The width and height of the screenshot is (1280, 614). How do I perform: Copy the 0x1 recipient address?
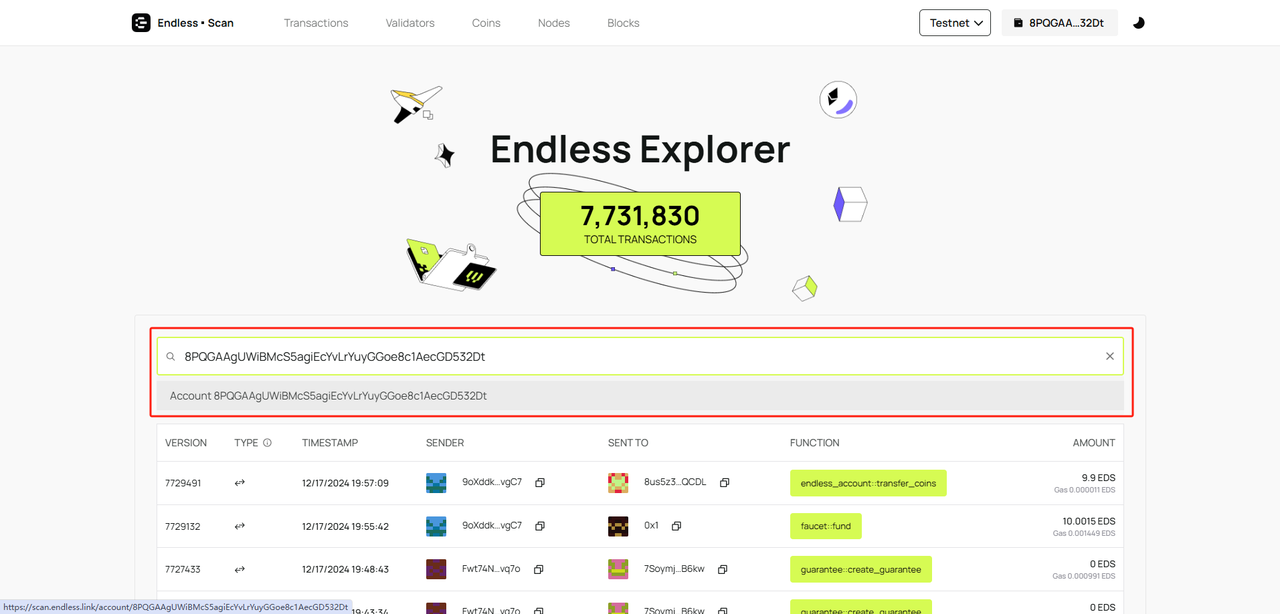click(676, 526)
